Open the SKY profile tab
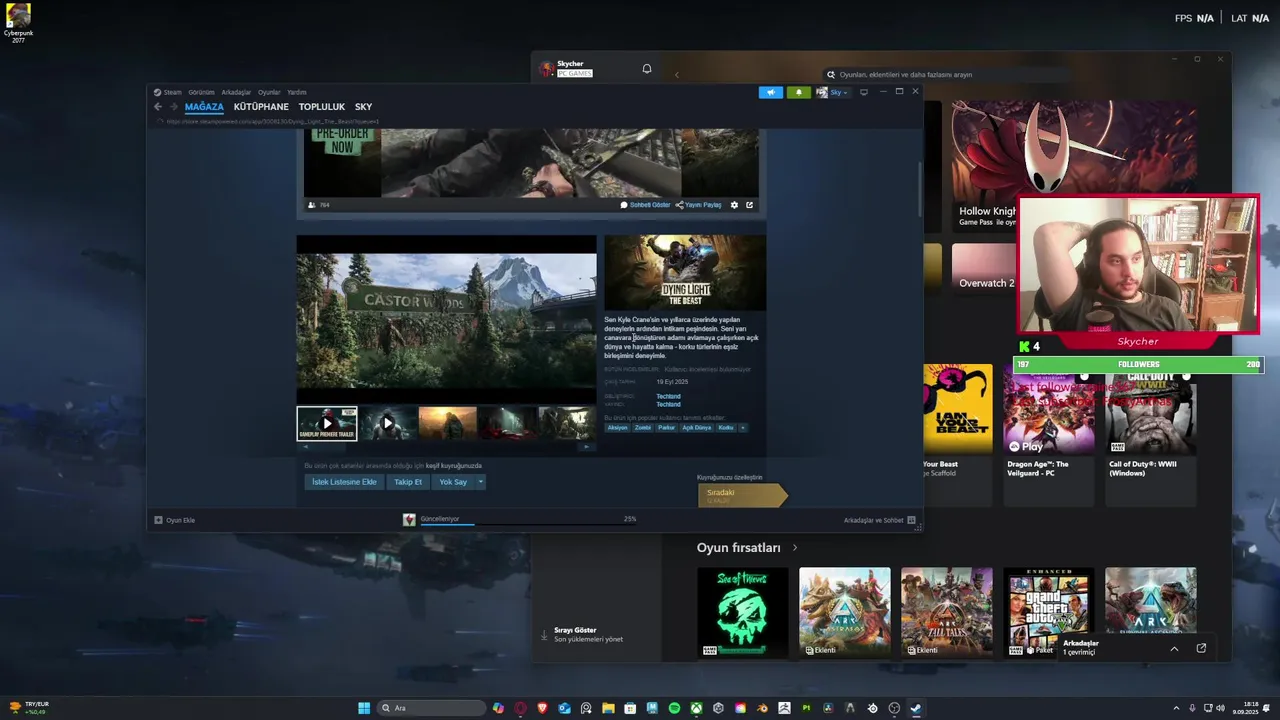This screenshot has height=720, width=1280. pyautogui.click(x=363, y=107)
